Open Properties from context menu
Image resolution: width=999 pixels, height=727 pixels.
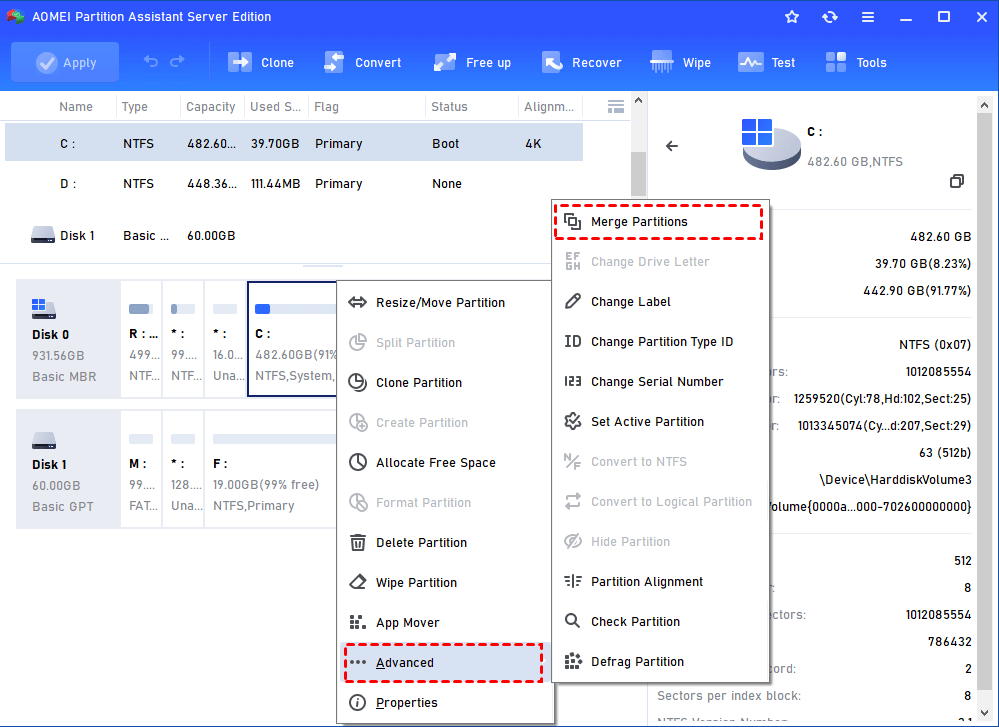coord(444,703)
